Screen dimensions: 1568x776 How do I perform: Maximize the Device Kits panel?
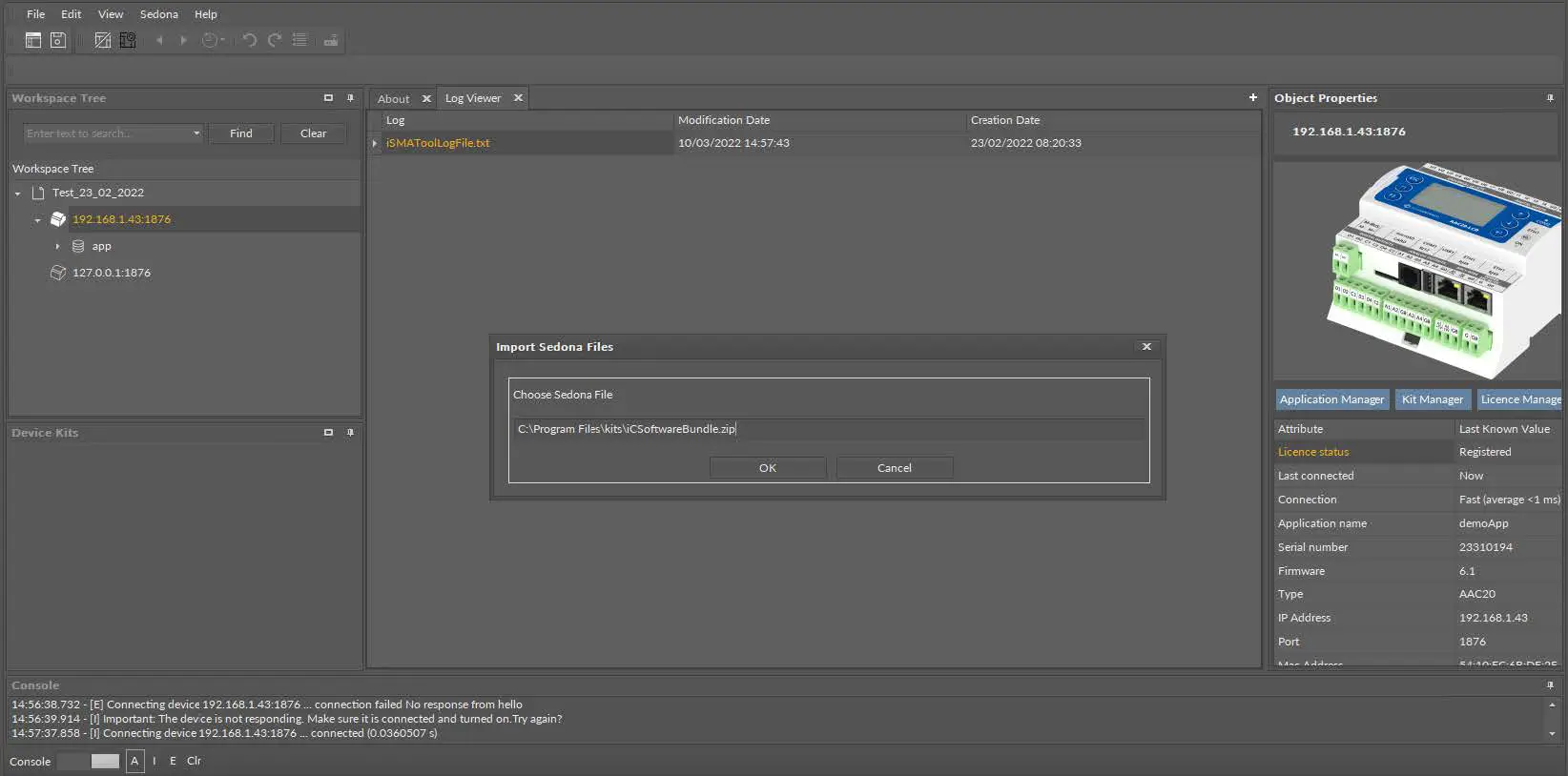tap(328, 433)
